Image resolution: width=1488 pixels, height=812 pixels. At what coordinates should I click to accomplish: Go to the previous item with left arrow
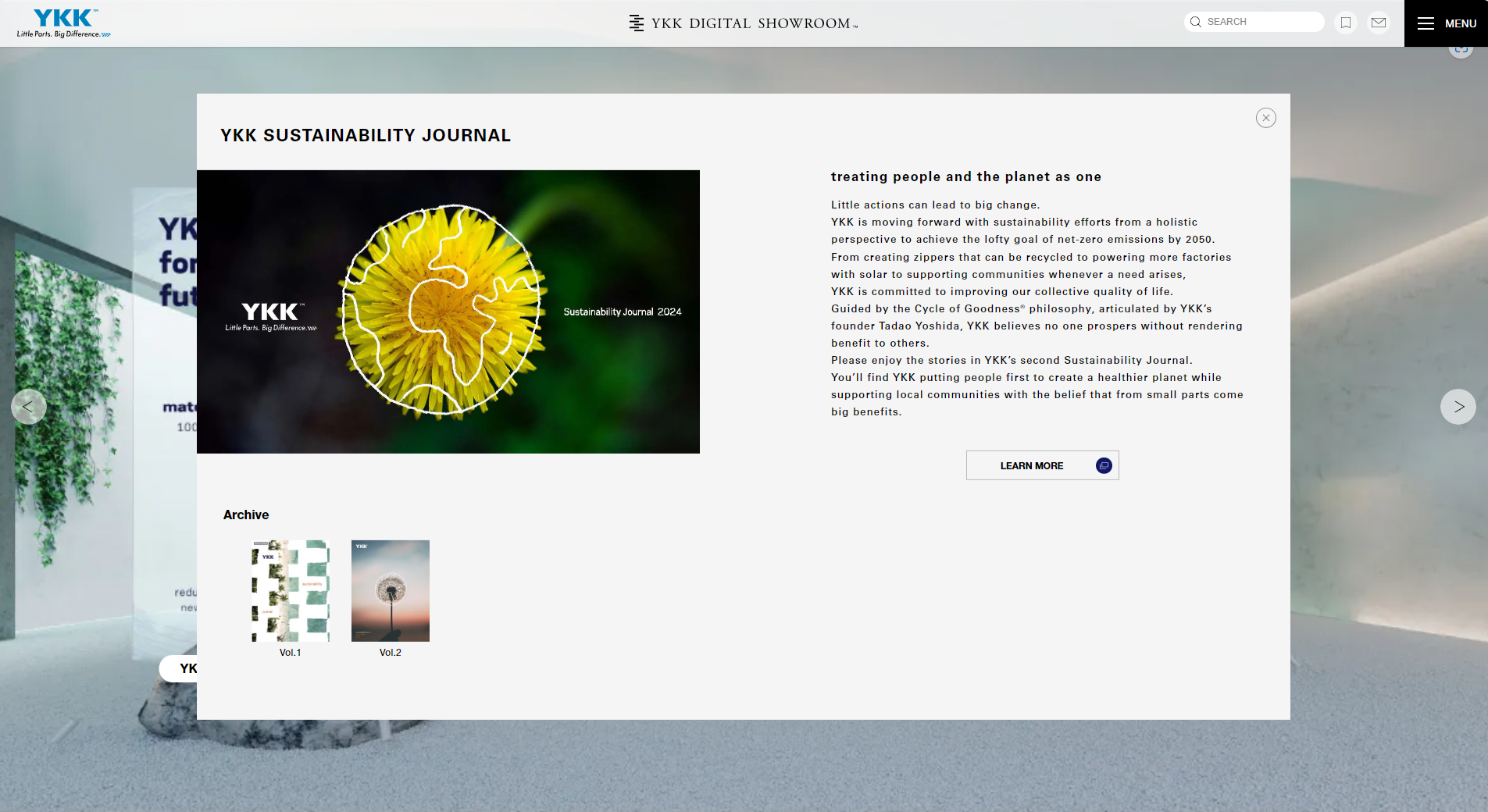pyautogui.click(x=28, y=407)
